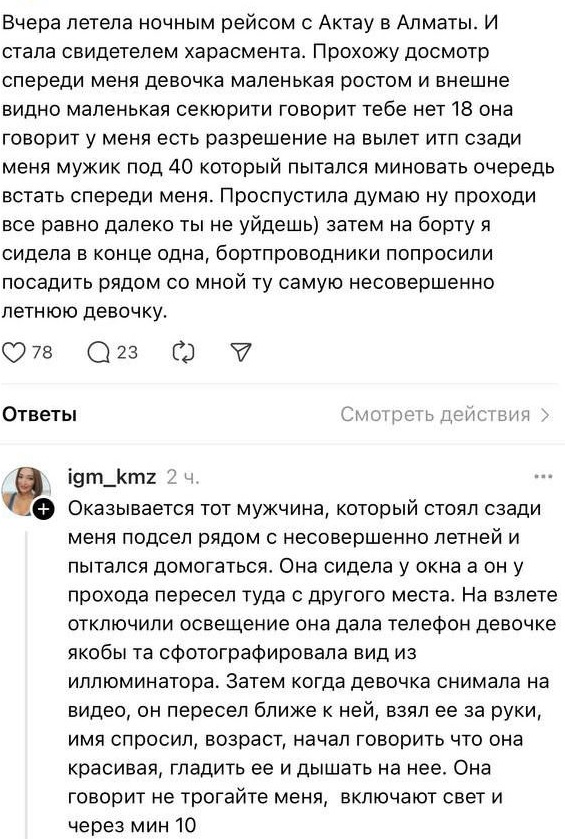Screen dimensions: 565x839
Task: Open the igm_kmz profile picture
Action: pyautogui.click(x=26, y=491)
